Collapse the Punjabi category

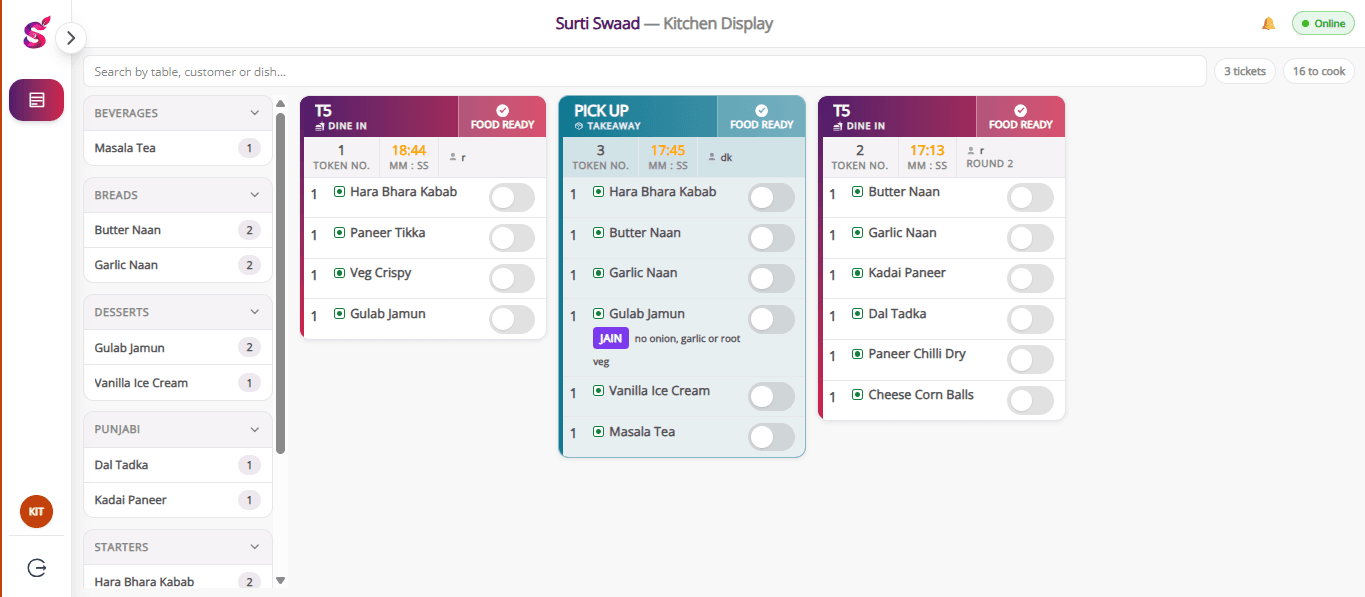tap(255, 429)
